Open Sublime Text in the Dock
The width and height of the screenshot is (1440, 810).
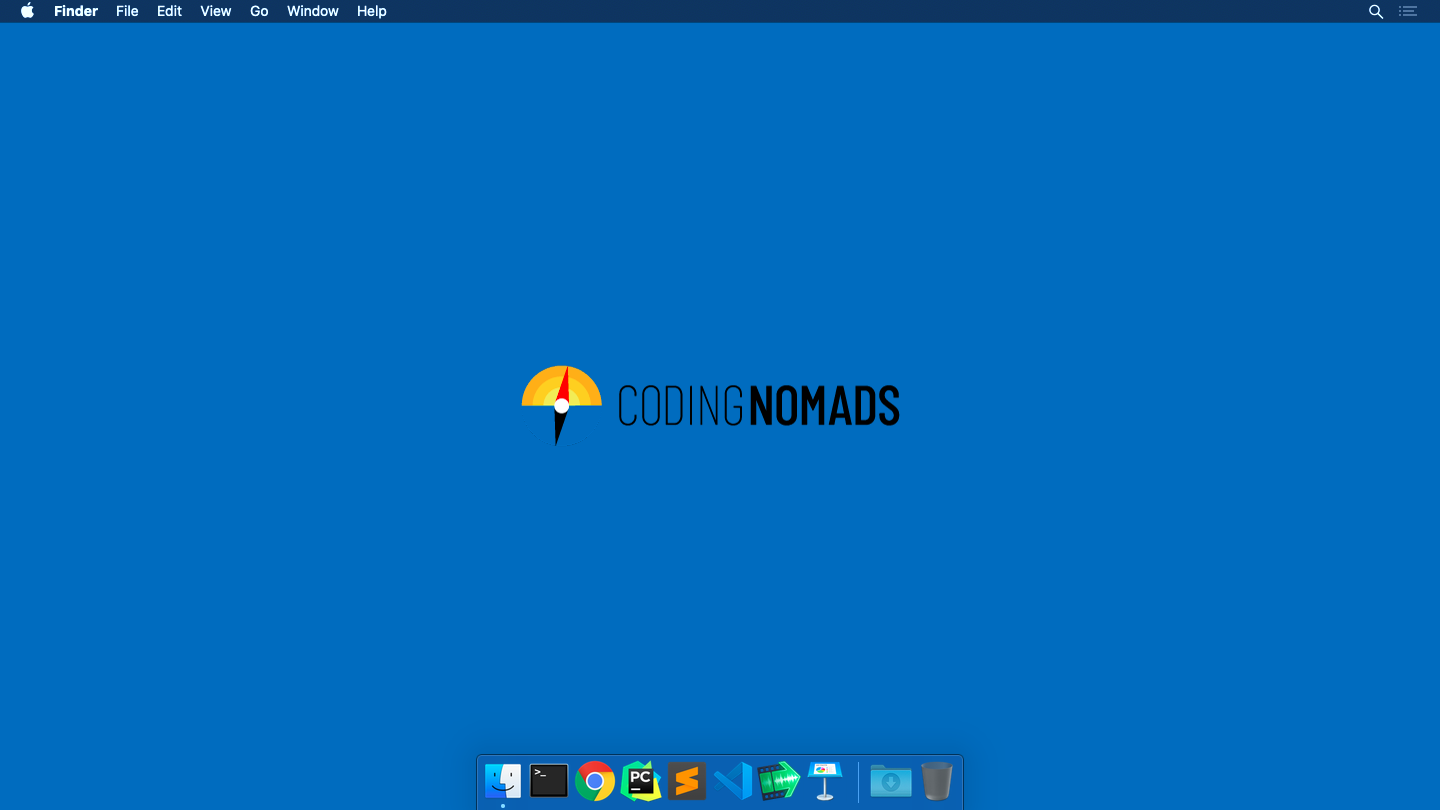(x=687, y=781)
